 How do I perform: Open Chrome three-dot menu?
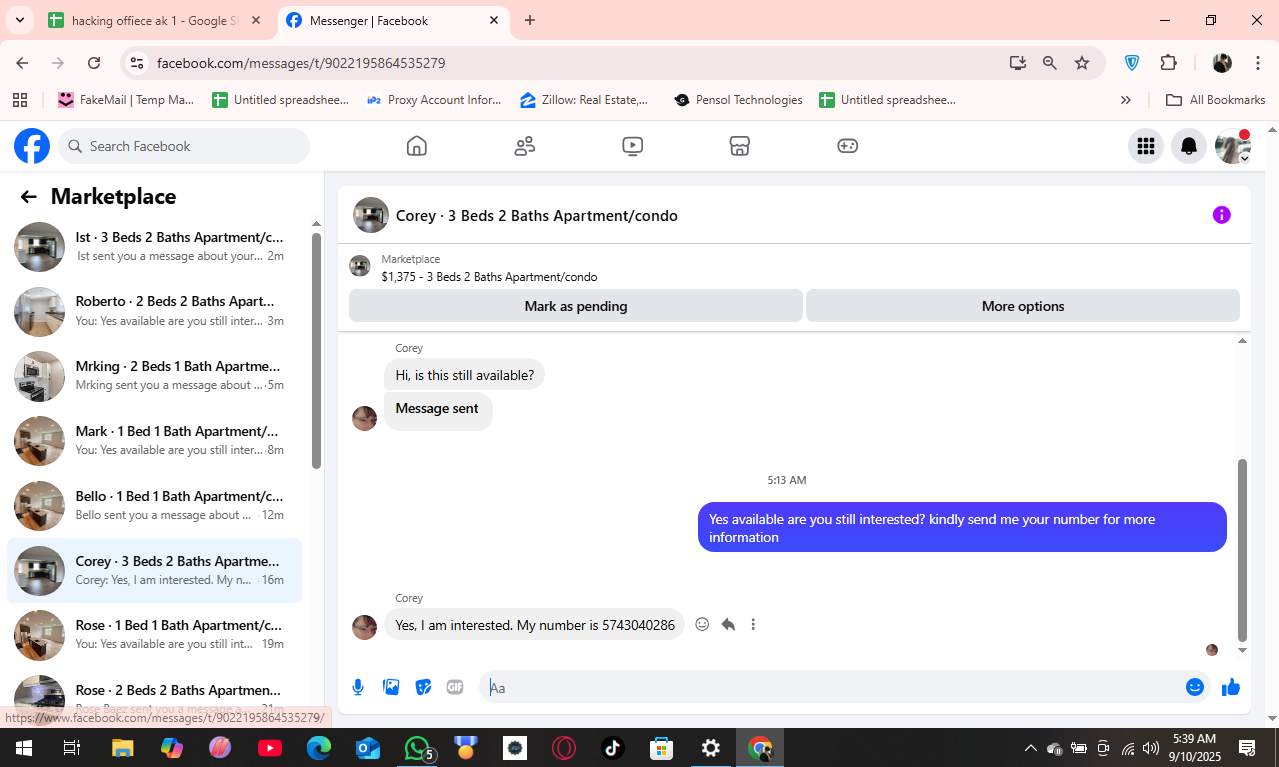[1258, 63]
